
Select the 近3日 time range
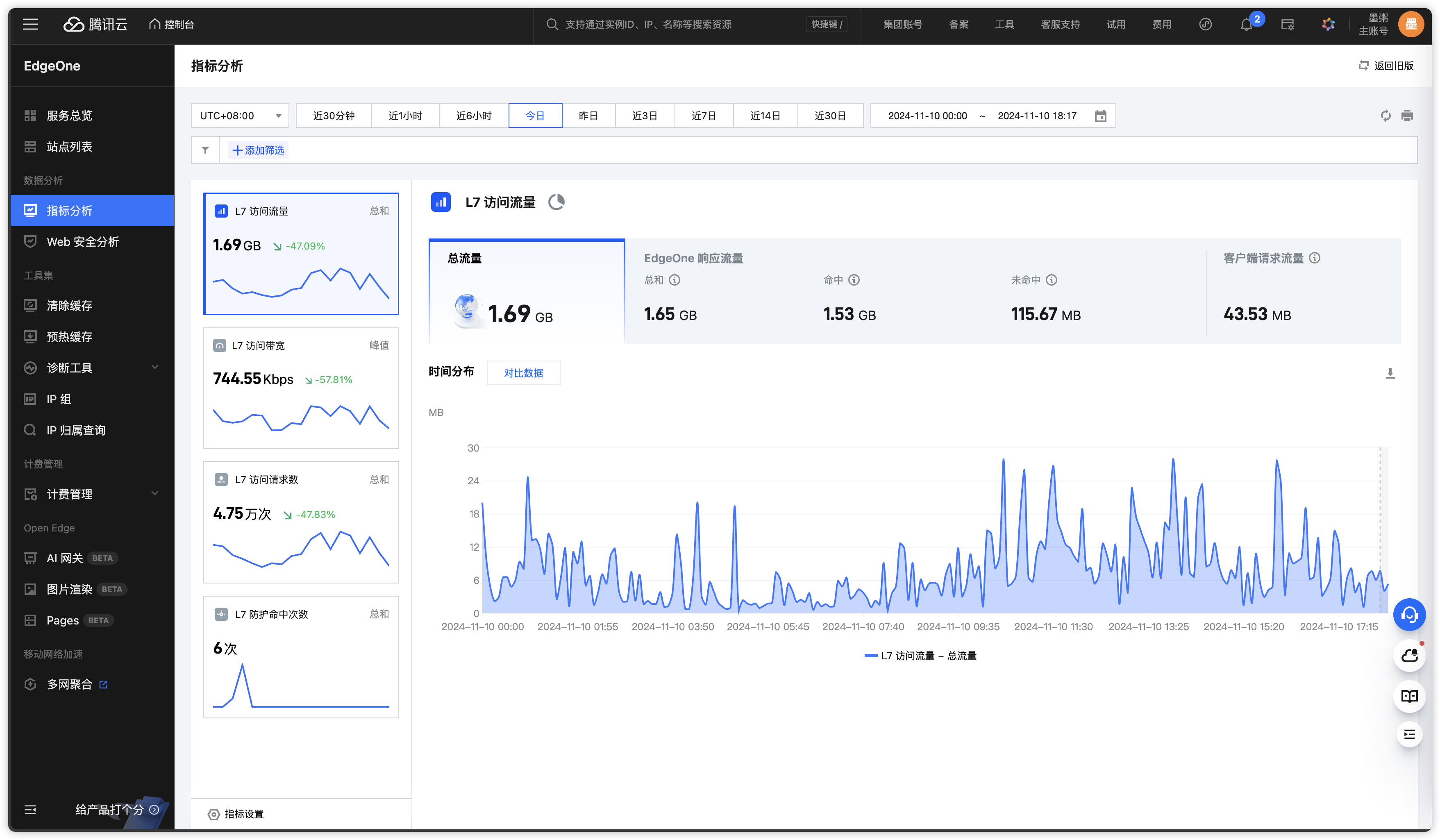pyautogui.click(x=645, y=116)
